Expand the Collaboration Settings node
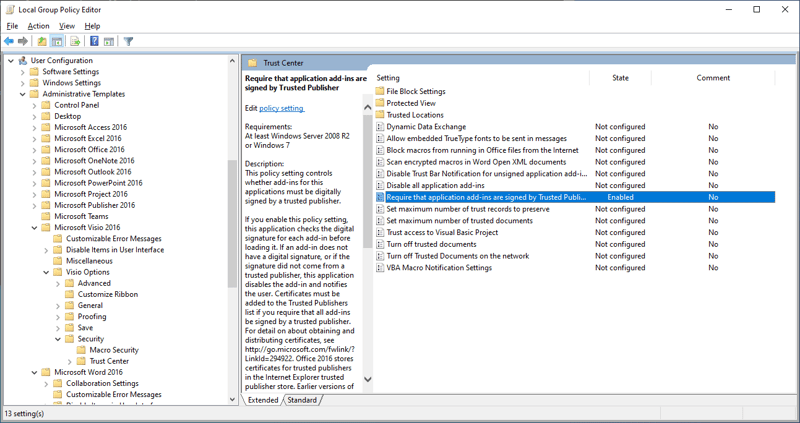The height and width of the screenshot is (423, 800). click(x=46, y=384)
